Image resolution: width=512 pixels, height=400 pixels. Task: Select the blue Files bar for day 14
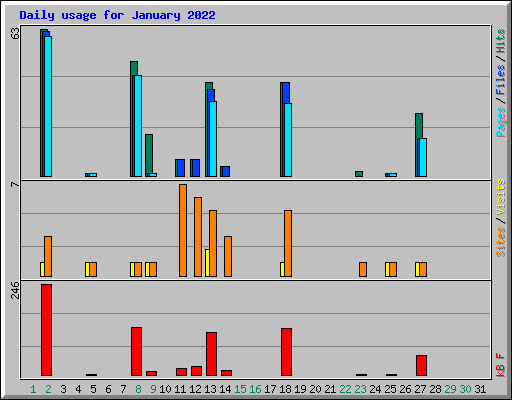point(226,172)
